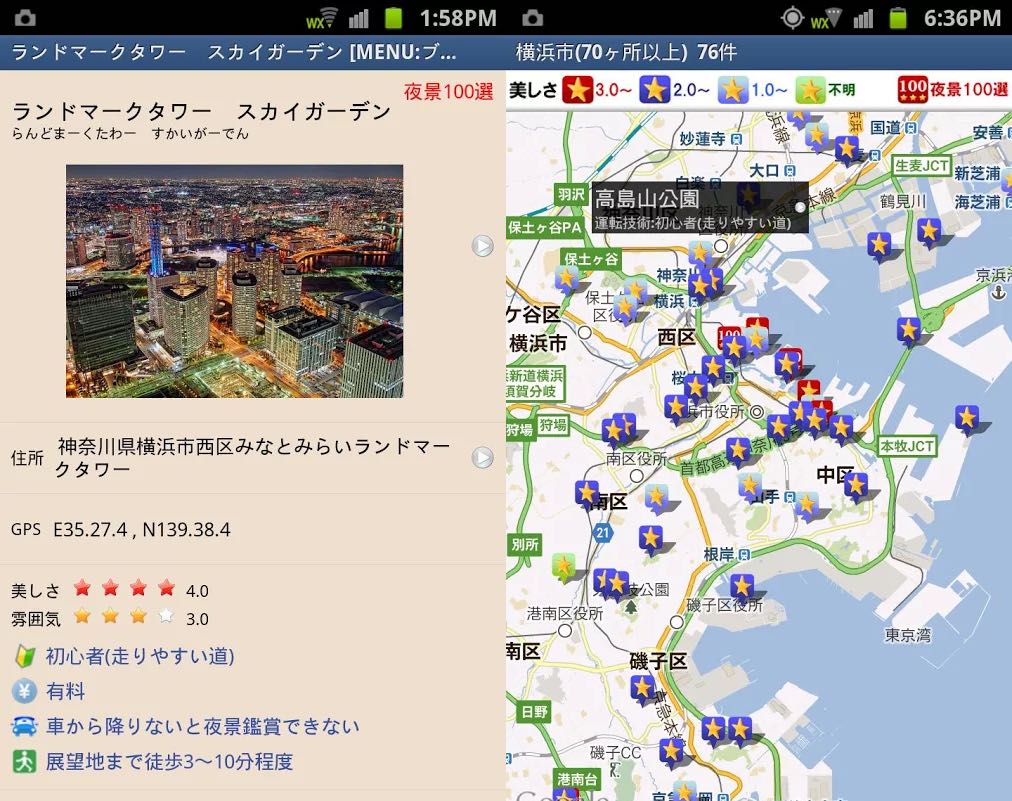
Task: Tap the ランドマークタワー スカイガーデン header bar
Action: click(252, 52)
